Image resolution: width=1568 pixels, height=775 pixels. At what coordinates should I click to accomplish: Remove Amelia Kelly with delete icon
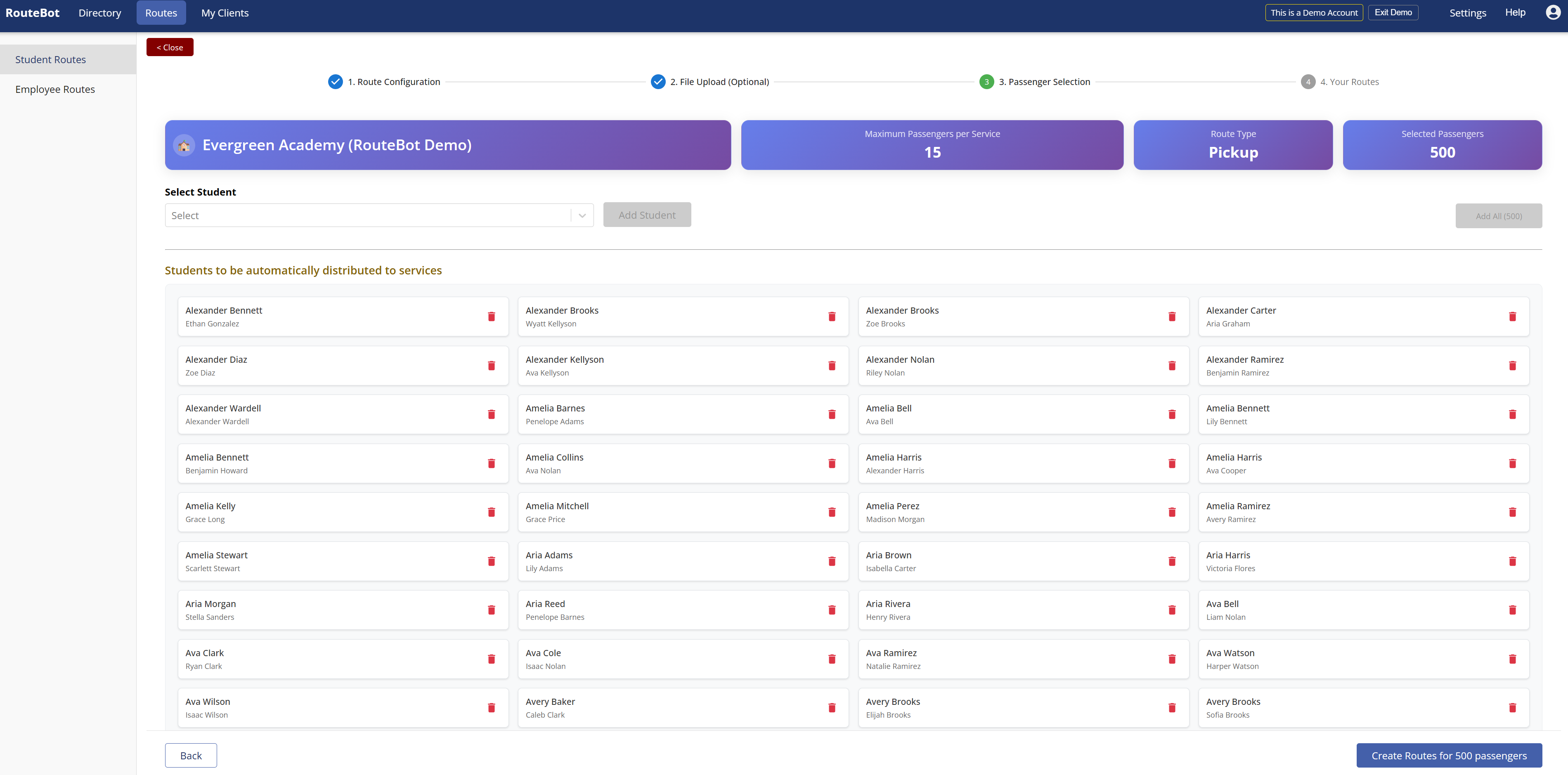pos(491,512)
